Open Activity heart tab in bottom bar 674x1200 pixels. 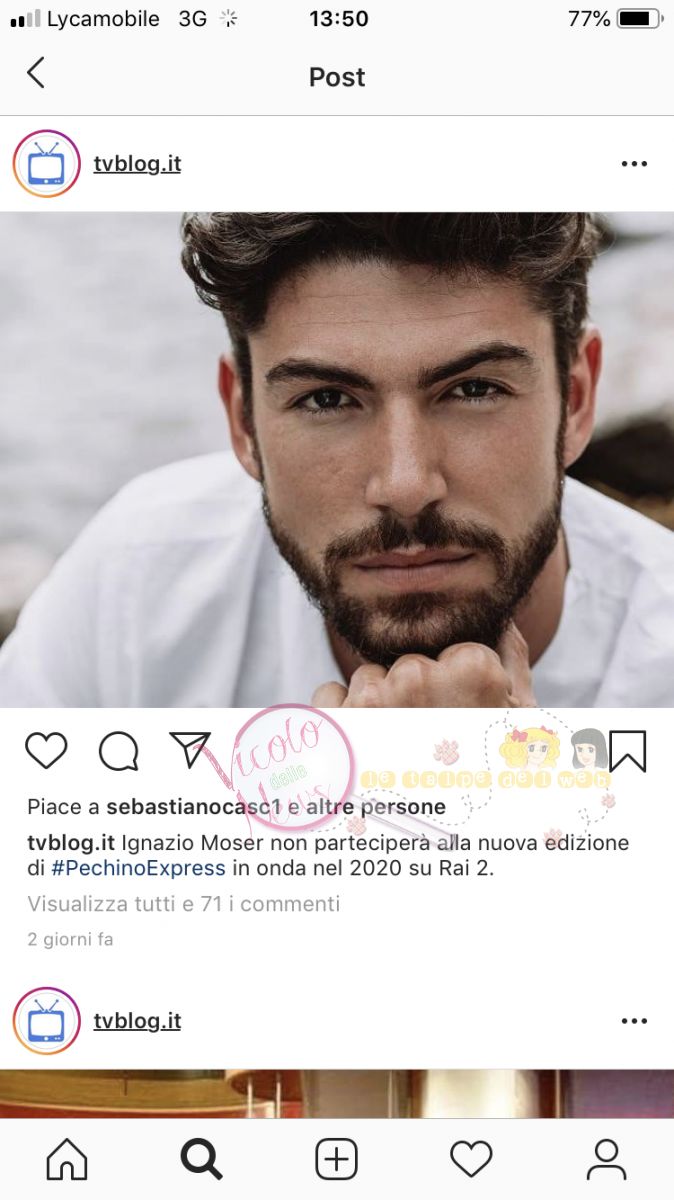(471, 1160)
